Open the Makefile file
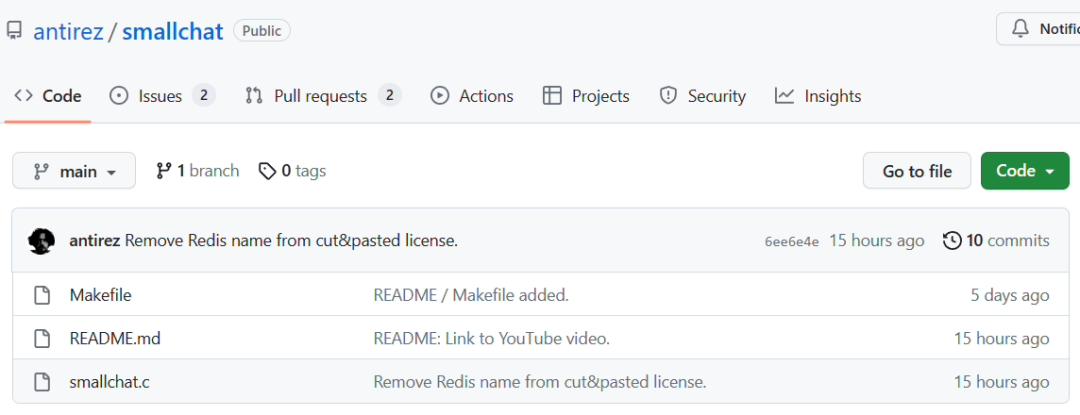The image size is (1080, 415). point(101,295)
